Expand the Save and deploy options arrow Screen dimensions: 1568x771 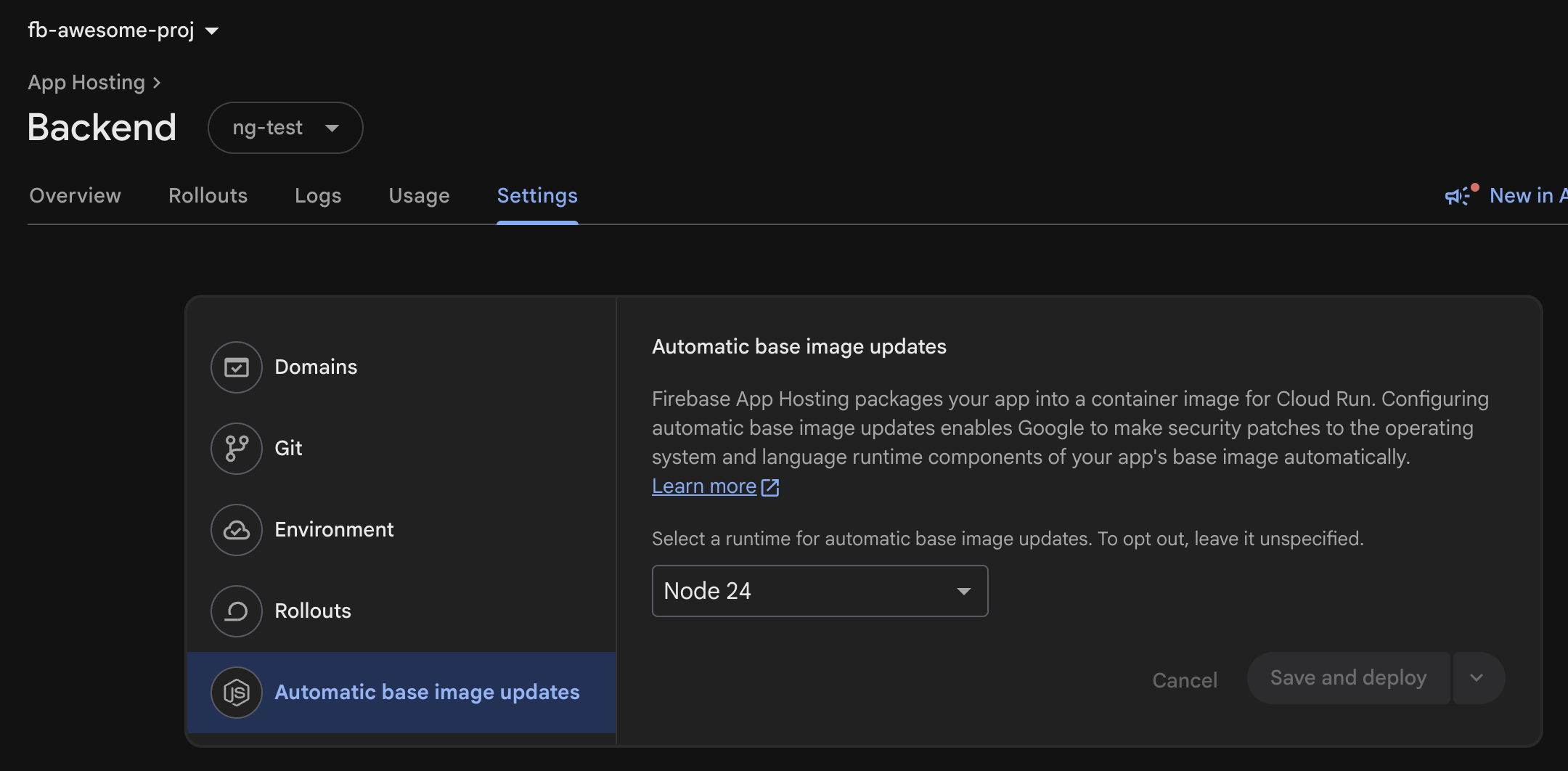tap(1477, 678)
